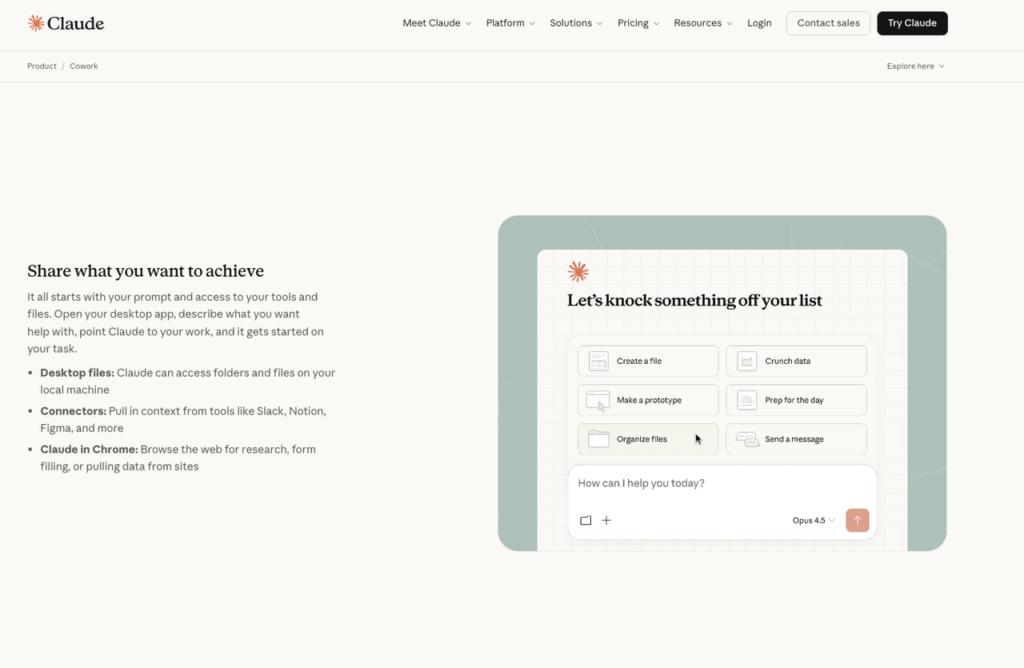
Task: Open the Platform menu
Action: coord(509,22)
